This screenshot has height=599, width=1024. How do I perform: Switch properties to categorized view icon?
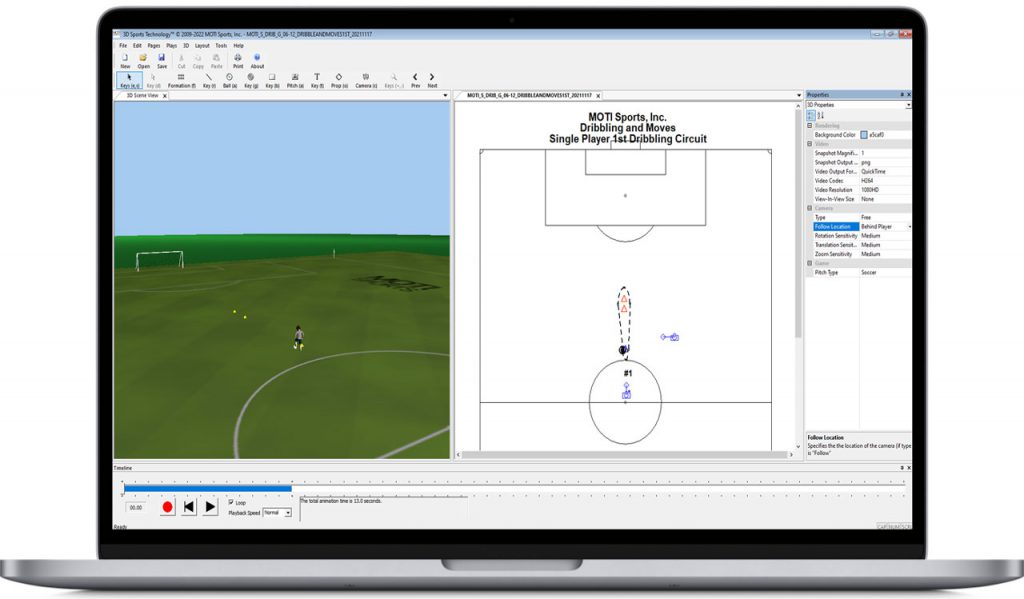click(x=811, y=116)
